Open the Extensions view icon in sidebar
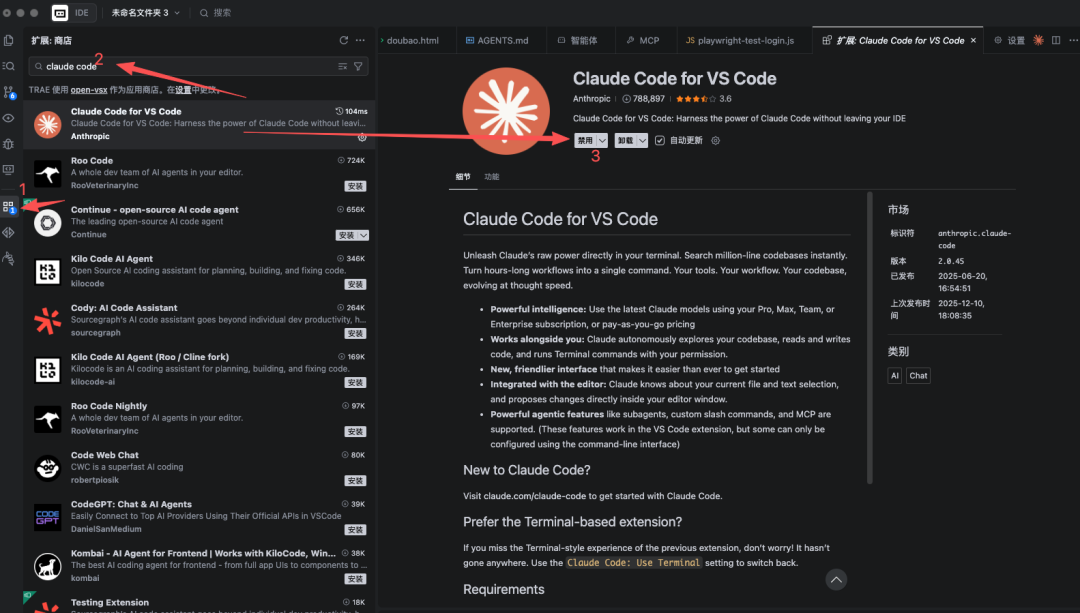The image size is (1080, 613). coord(8,206)
